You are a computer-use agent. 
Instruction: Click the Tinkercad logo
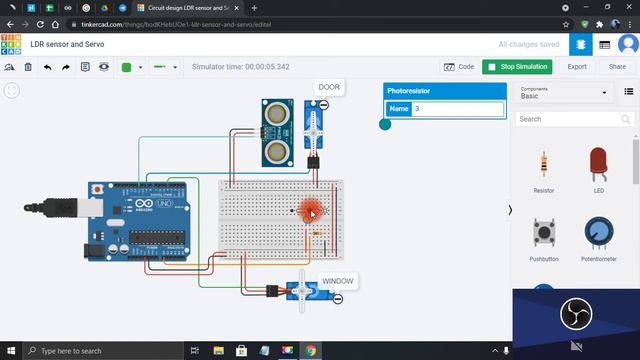coord(11,44)
